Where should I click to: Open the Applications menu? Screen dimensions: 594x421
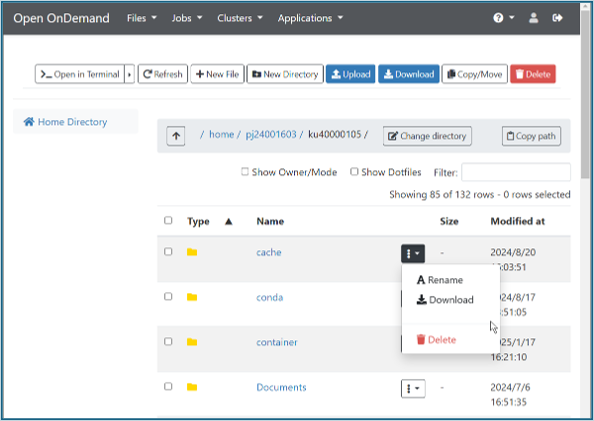click(x=310, y=18)
